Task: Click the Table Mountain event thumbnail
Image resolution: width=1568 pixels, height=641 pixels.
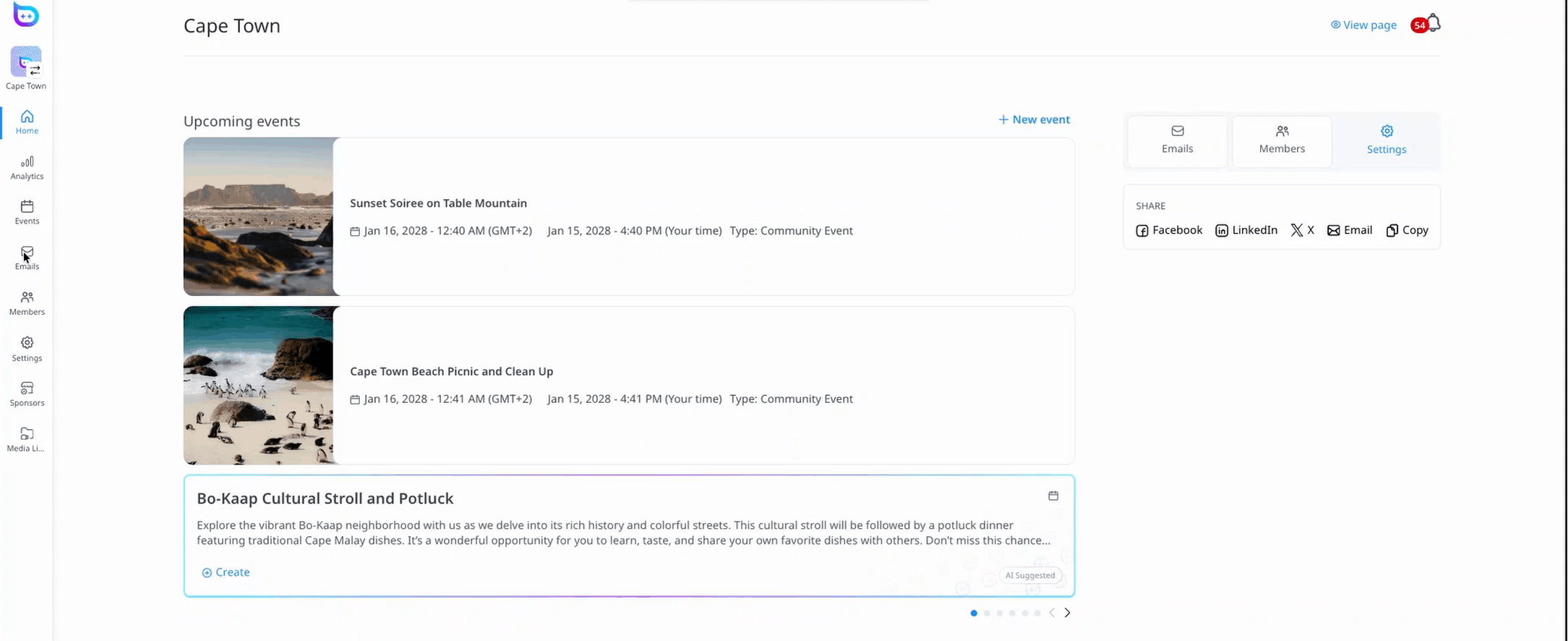Action: 259,216
